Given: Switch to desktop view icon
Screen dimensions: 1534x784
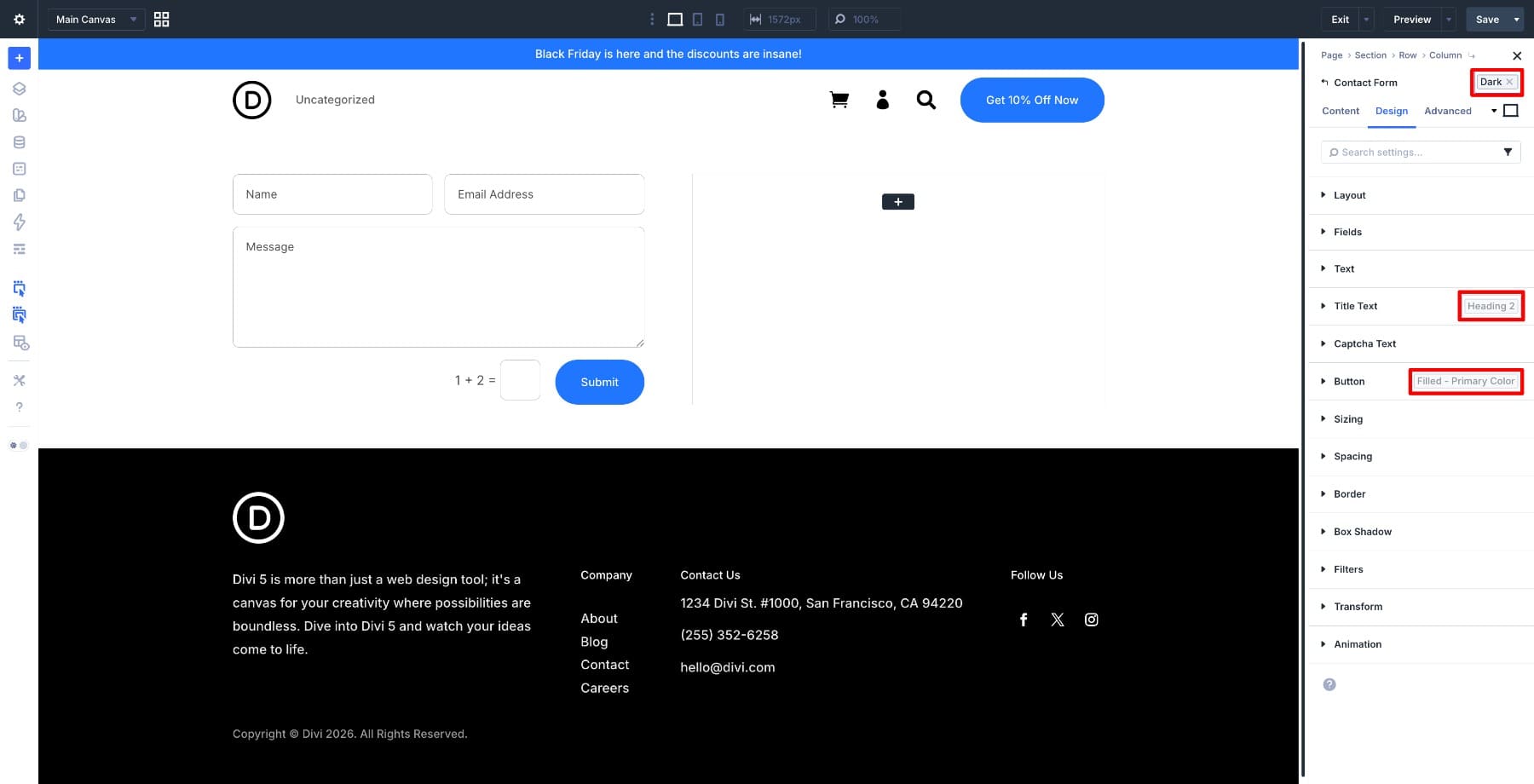Looking at the screenshot, I should (675, 19).
